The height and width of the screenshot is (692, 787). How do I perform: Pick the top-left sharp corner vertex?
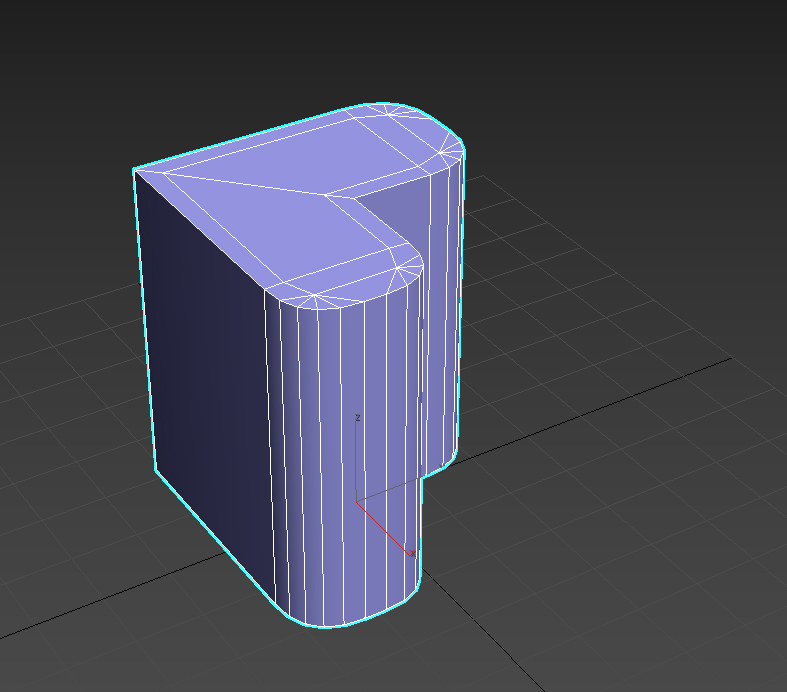click(134, 170)
